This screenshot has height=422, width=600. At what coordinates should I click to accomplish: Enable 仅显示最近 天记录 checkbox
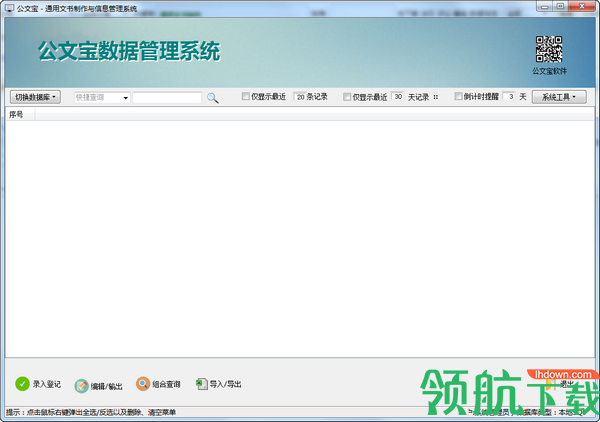pyautogui.click(x=347, y=97)
